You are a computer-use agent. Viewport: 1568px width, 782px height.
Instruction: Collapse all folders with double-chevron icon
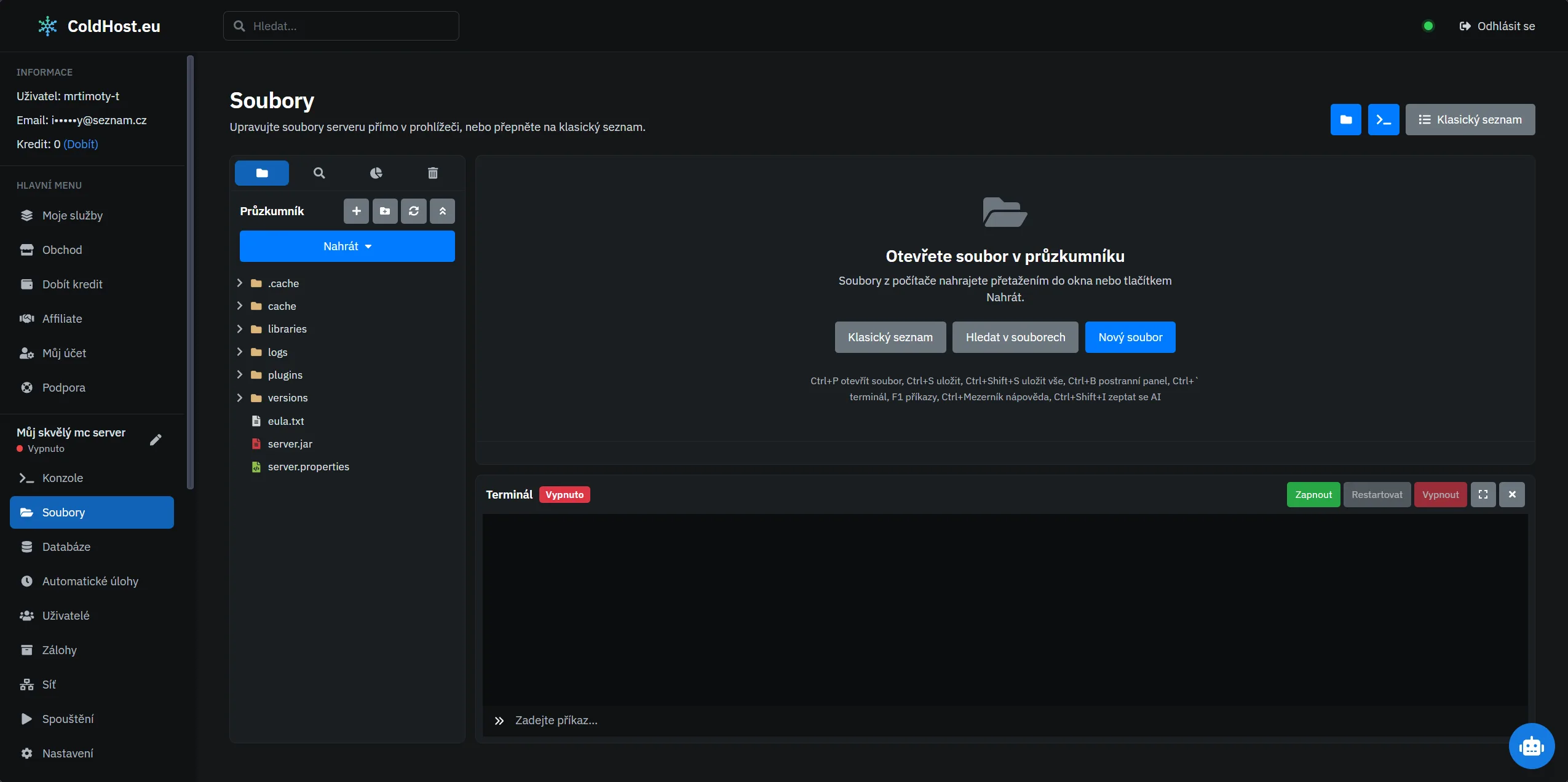pyautogui.click(x=442, y=211)
